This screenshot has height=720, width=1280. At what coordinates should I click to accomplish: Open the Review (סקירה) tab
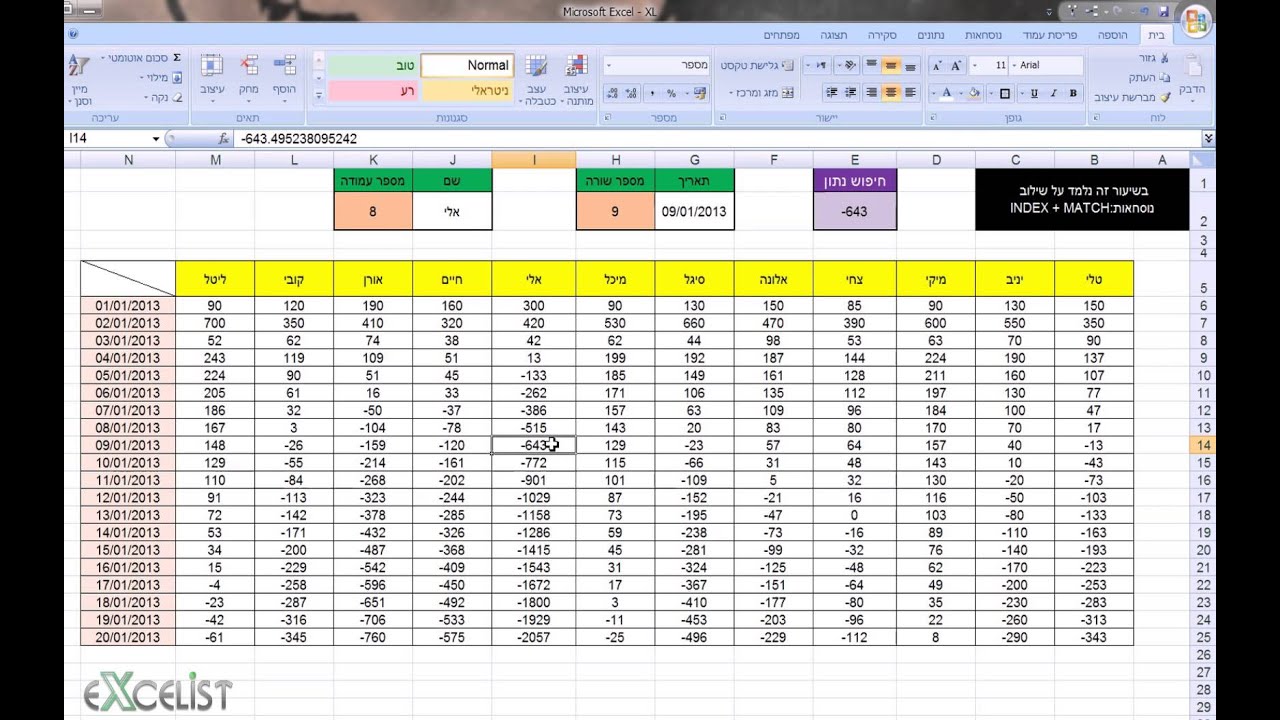point(881,35)
